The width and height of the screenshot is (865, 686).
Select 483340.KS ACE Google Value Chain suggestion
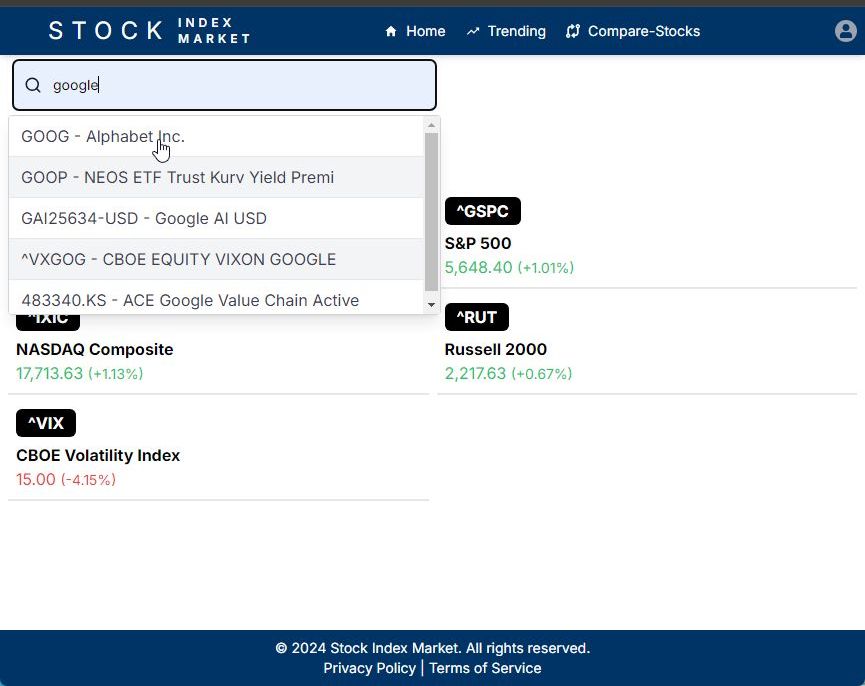(x=216, y=298)
